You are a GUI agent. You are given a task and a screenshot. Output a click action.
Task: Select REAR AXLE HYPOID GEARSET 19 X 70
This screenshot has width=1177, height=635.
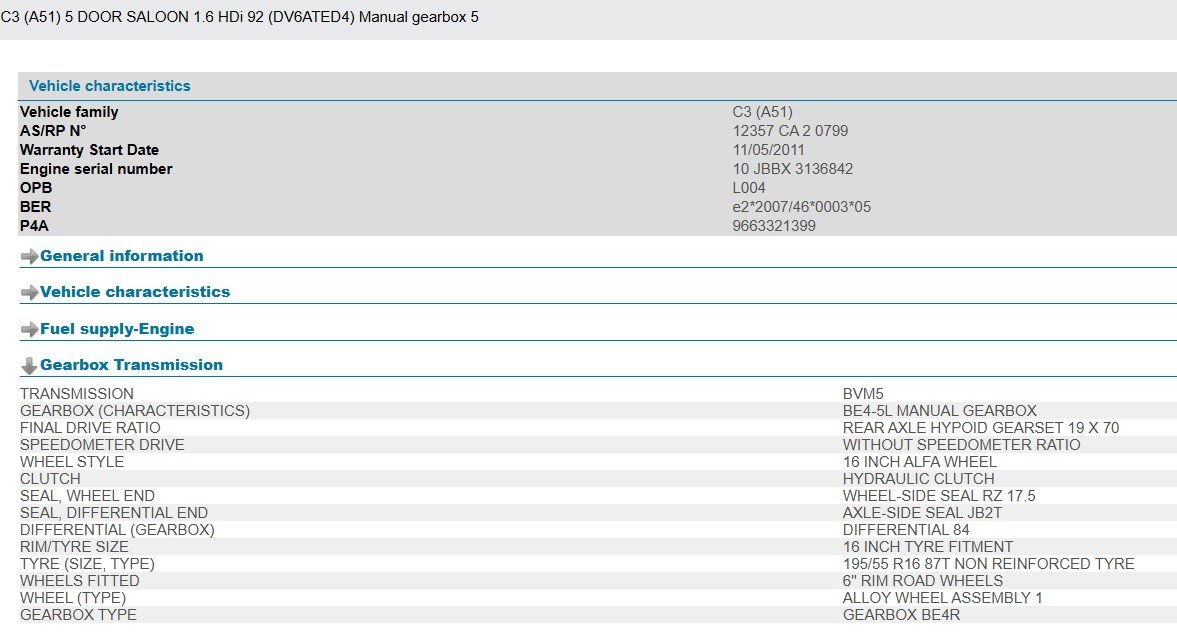coord(981,428)
